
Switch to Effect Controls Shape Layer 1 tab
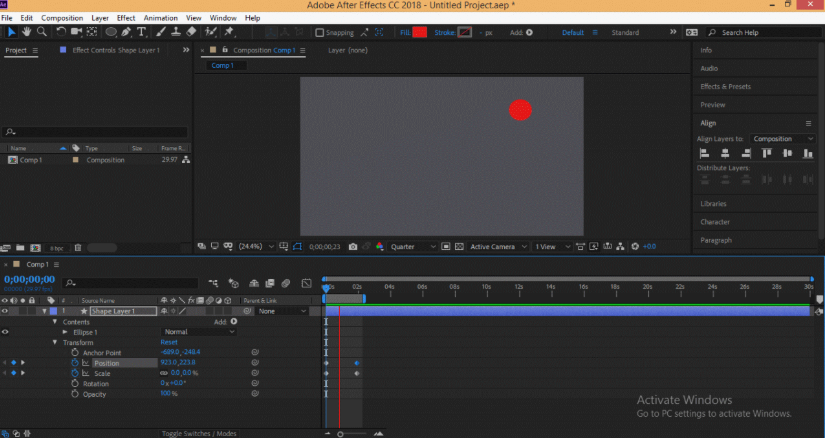coord(115,50)
